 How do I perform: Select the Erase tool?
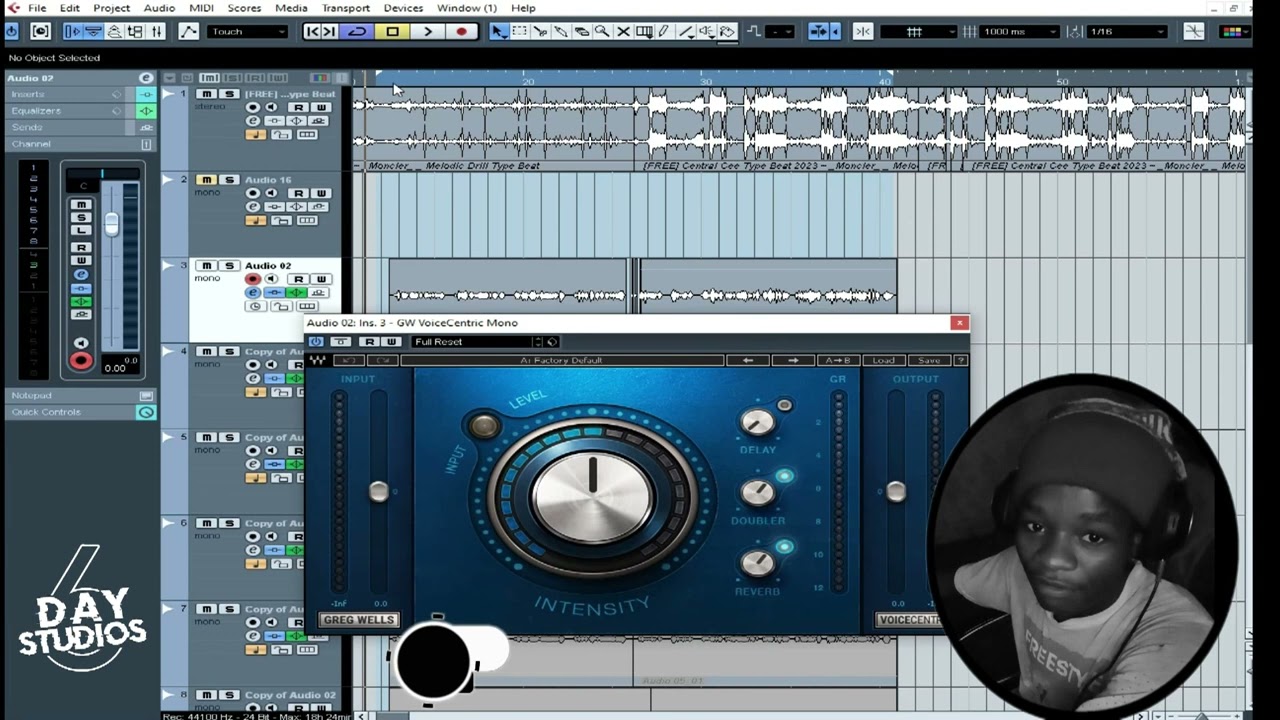[581, 32]
